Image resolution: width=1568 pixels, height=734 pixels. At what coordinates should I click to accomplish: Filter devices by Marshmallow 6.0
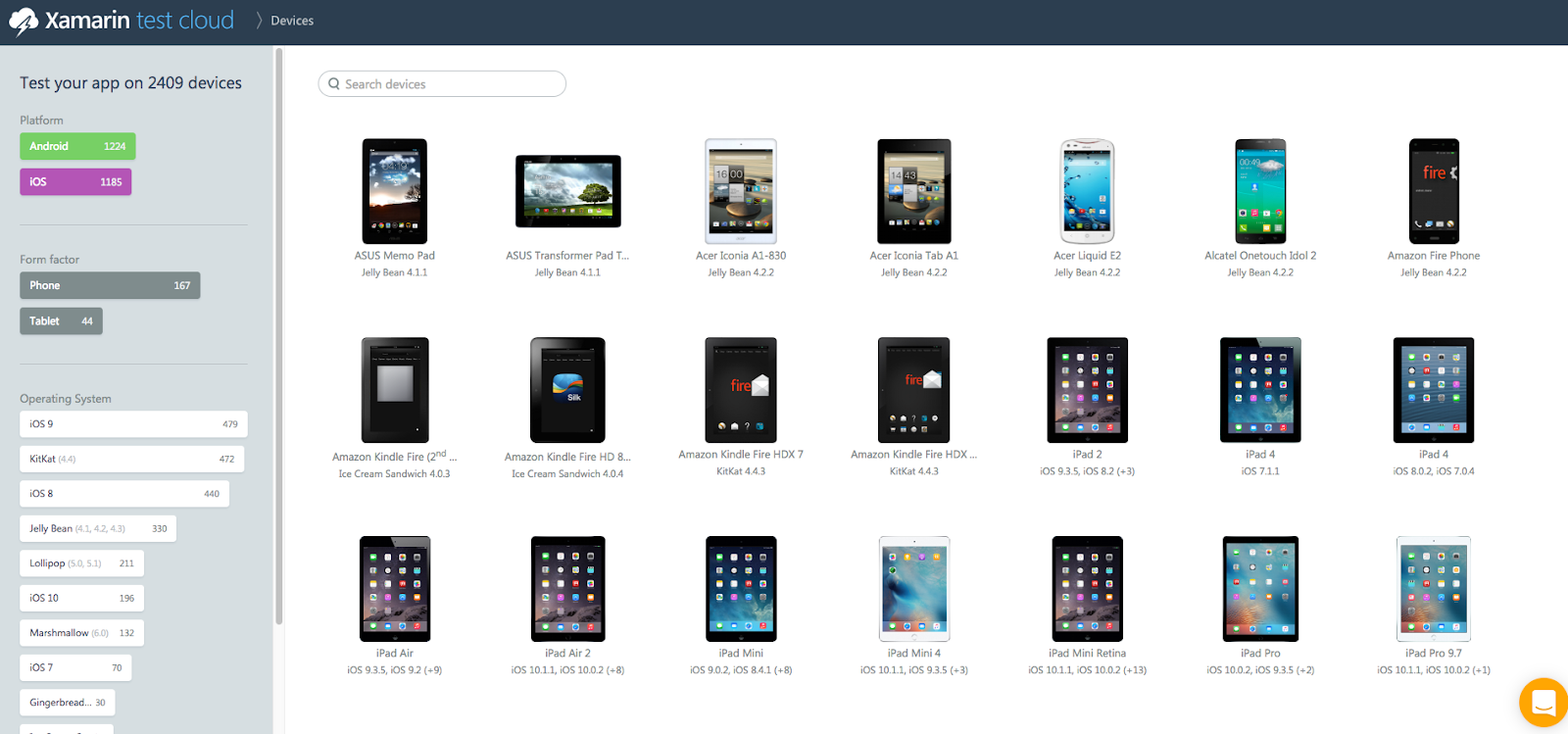81,633
